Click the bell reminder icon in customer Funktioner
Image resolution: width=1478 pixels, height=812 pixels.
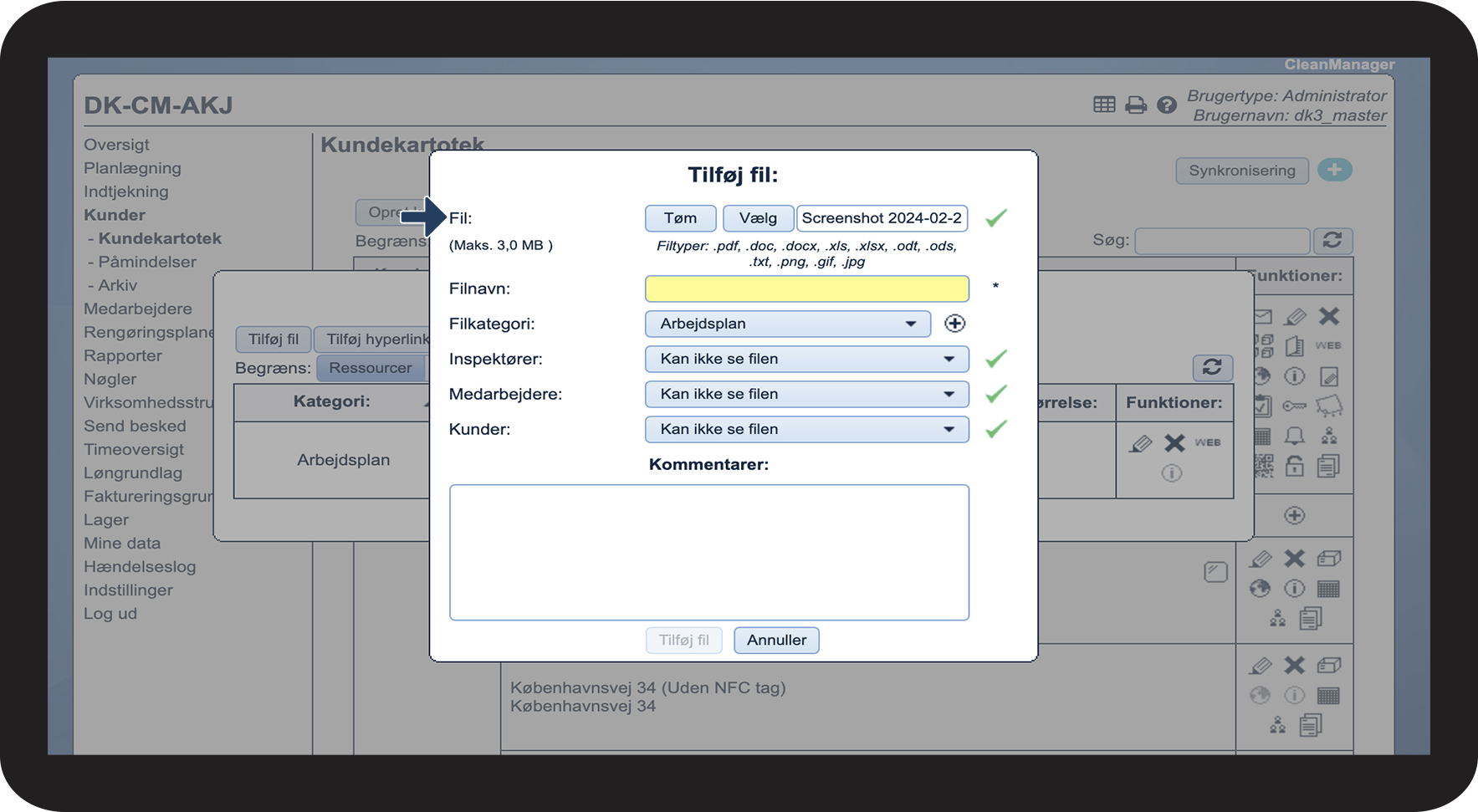point(1295,436)
